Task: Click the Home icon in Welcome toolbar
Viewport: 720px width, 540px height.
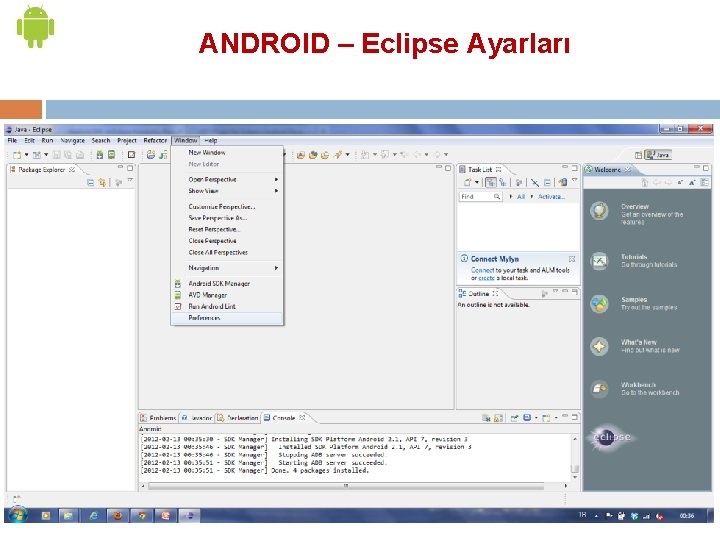Action: [x=644, y=182]
